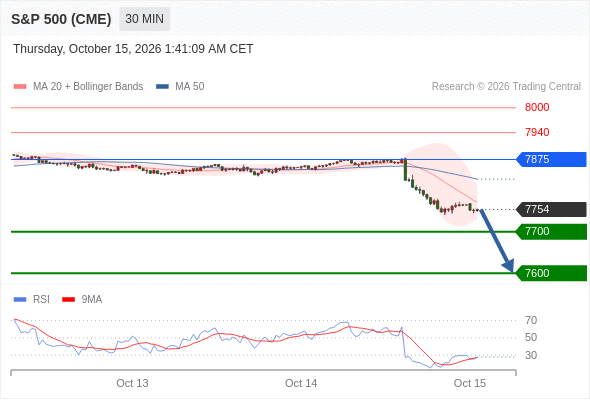Click the RSI legend label
Viewport: 590px width, 400px height.
click(x=41, y=300)
